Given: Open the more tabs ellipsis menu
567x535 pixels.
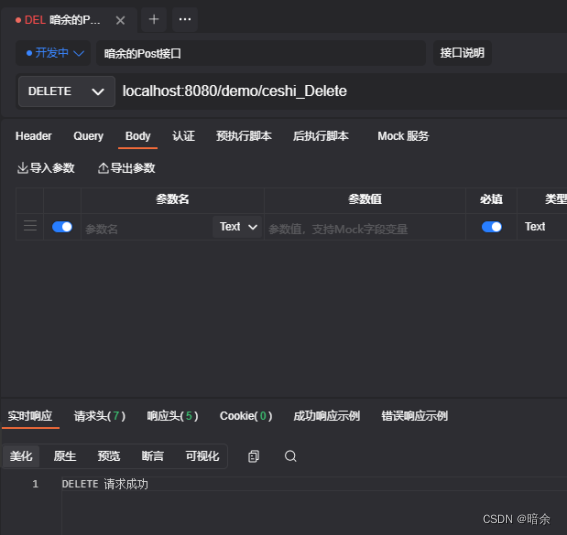Looking at the screenshot, I should (x=185, y=20).
